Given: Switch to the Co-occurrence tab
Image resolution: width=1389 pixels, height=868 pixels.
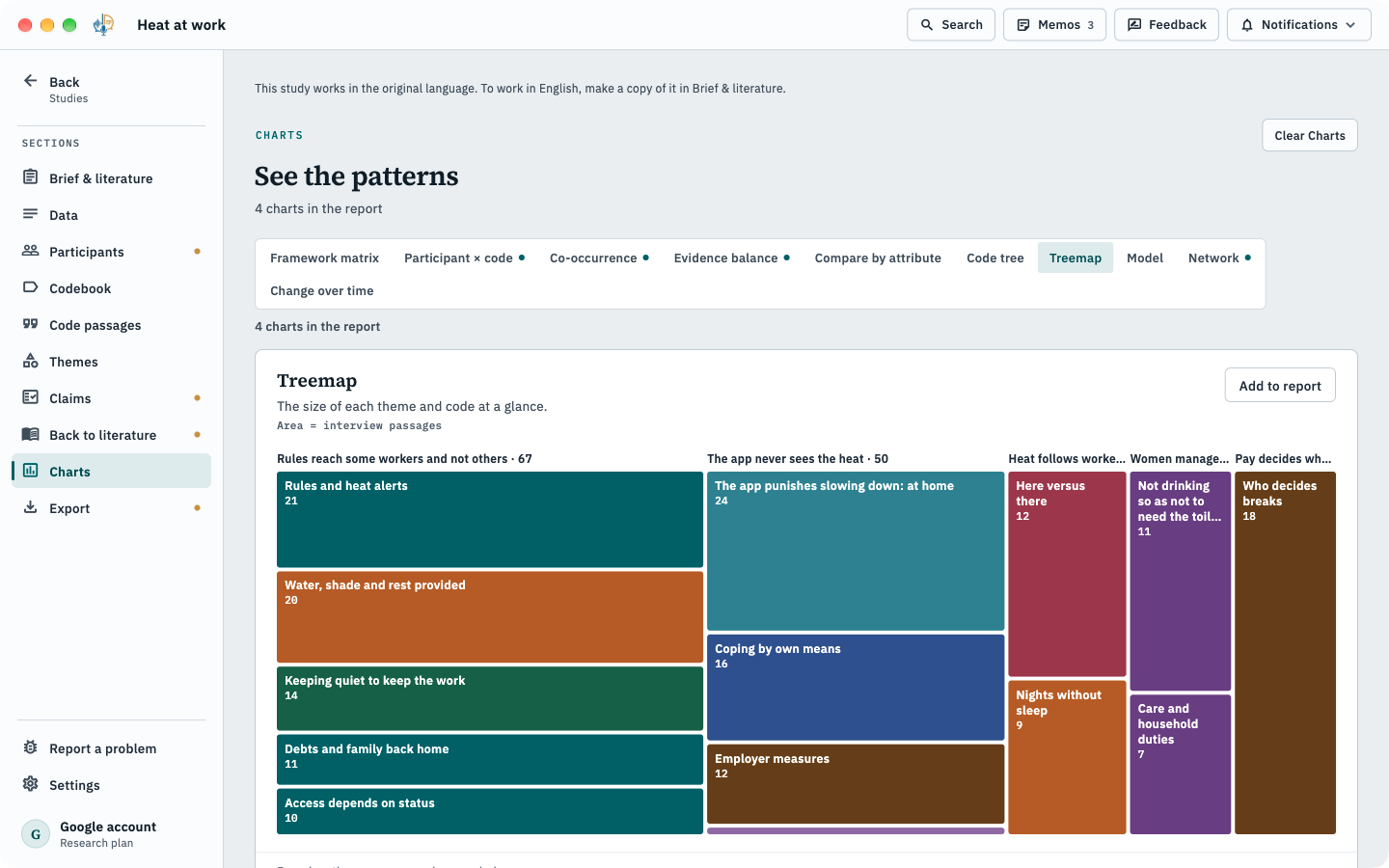Looking at the screenshot, I should [599, 258].
